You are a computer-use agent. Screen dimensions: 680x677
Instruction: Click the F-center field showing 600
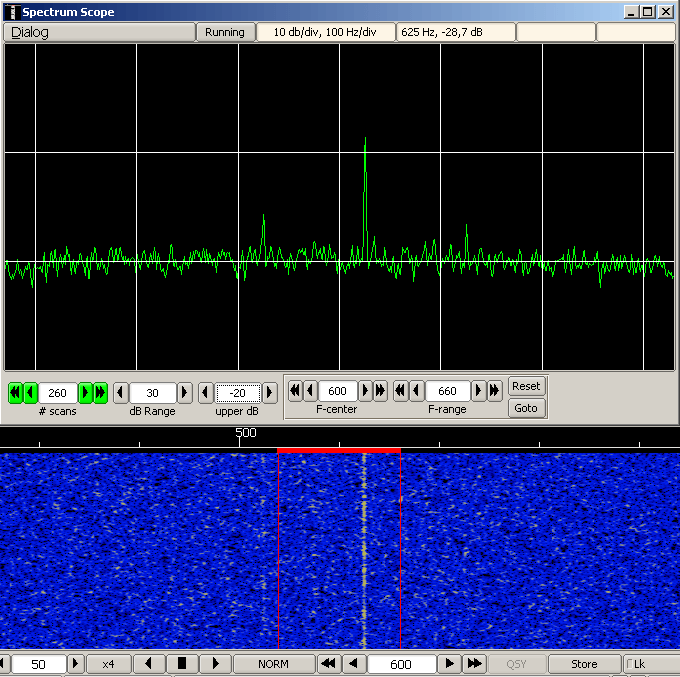pos(337,391)
